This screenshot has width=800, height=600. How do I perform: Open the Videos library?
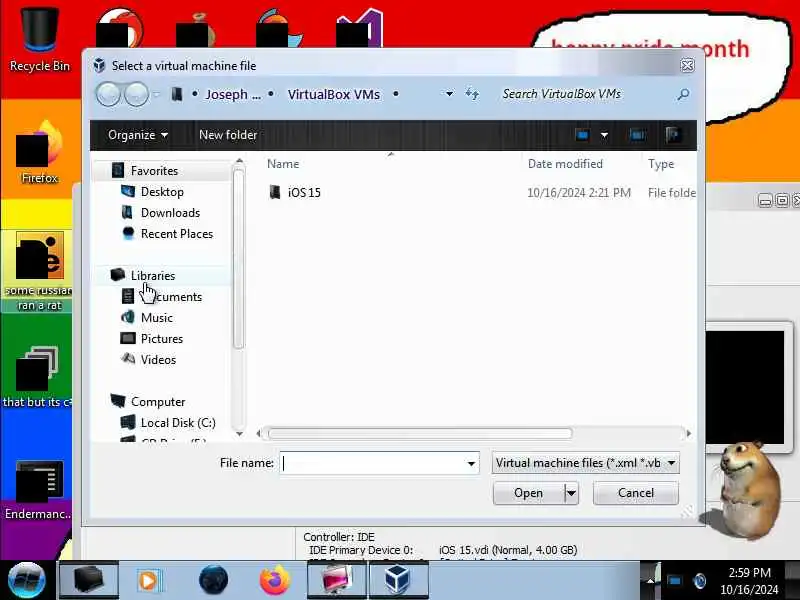158,360
